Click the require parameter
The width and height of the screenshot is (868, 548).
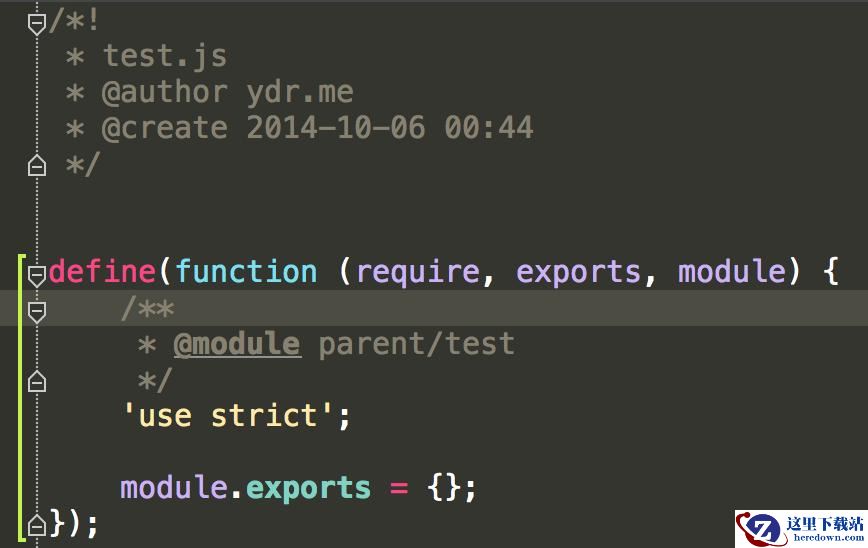[x=418, y=273]
